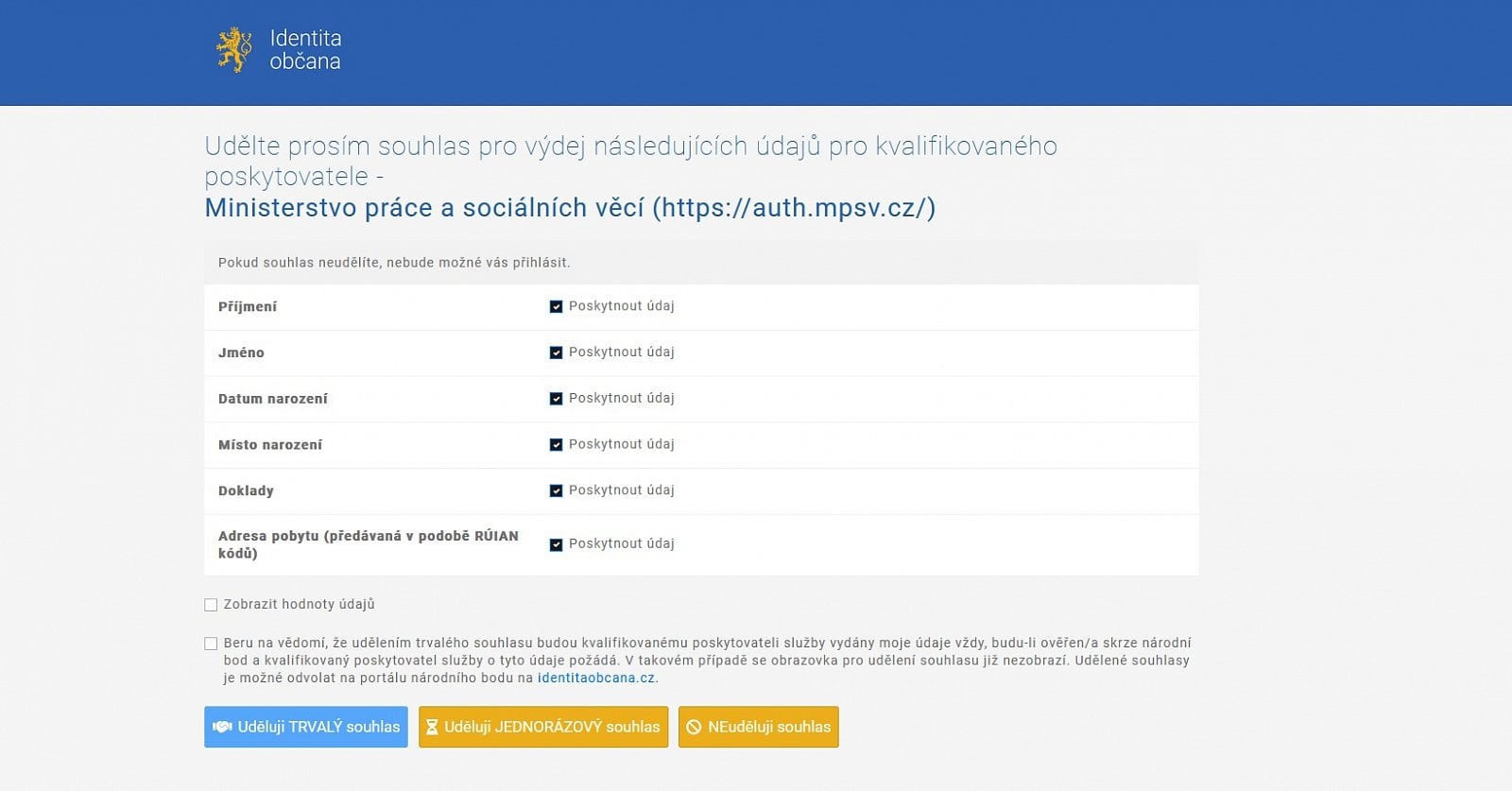
Task: Click handshake icon on TRVALÝ souhlas button
Action: coord(223,727)
